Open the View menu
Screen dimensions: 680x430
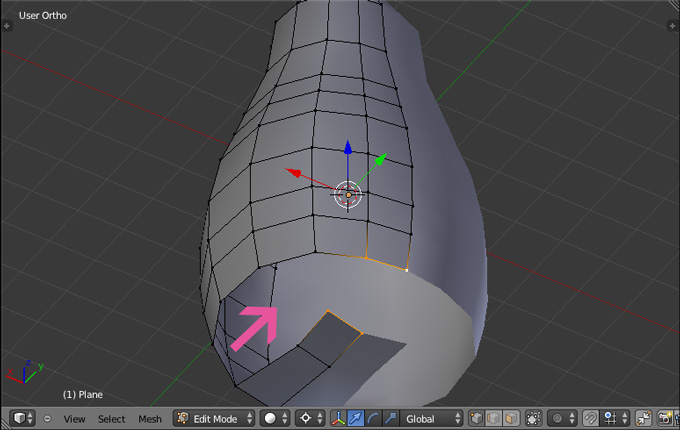pos(74,419)
